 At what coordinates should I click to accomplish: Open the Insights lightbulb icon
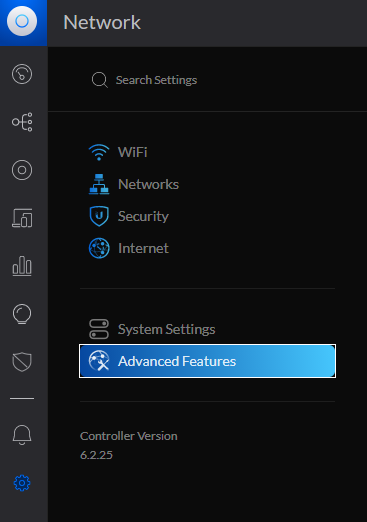coord(22,314)
